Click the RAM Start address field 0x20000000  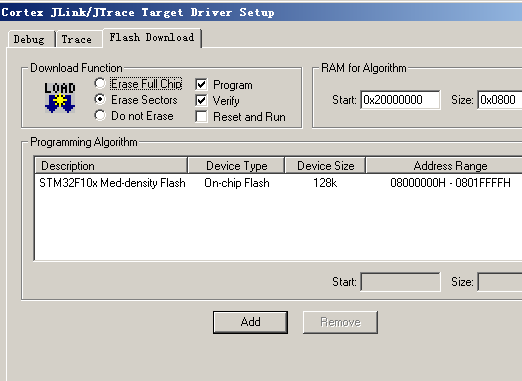point(400,100)
